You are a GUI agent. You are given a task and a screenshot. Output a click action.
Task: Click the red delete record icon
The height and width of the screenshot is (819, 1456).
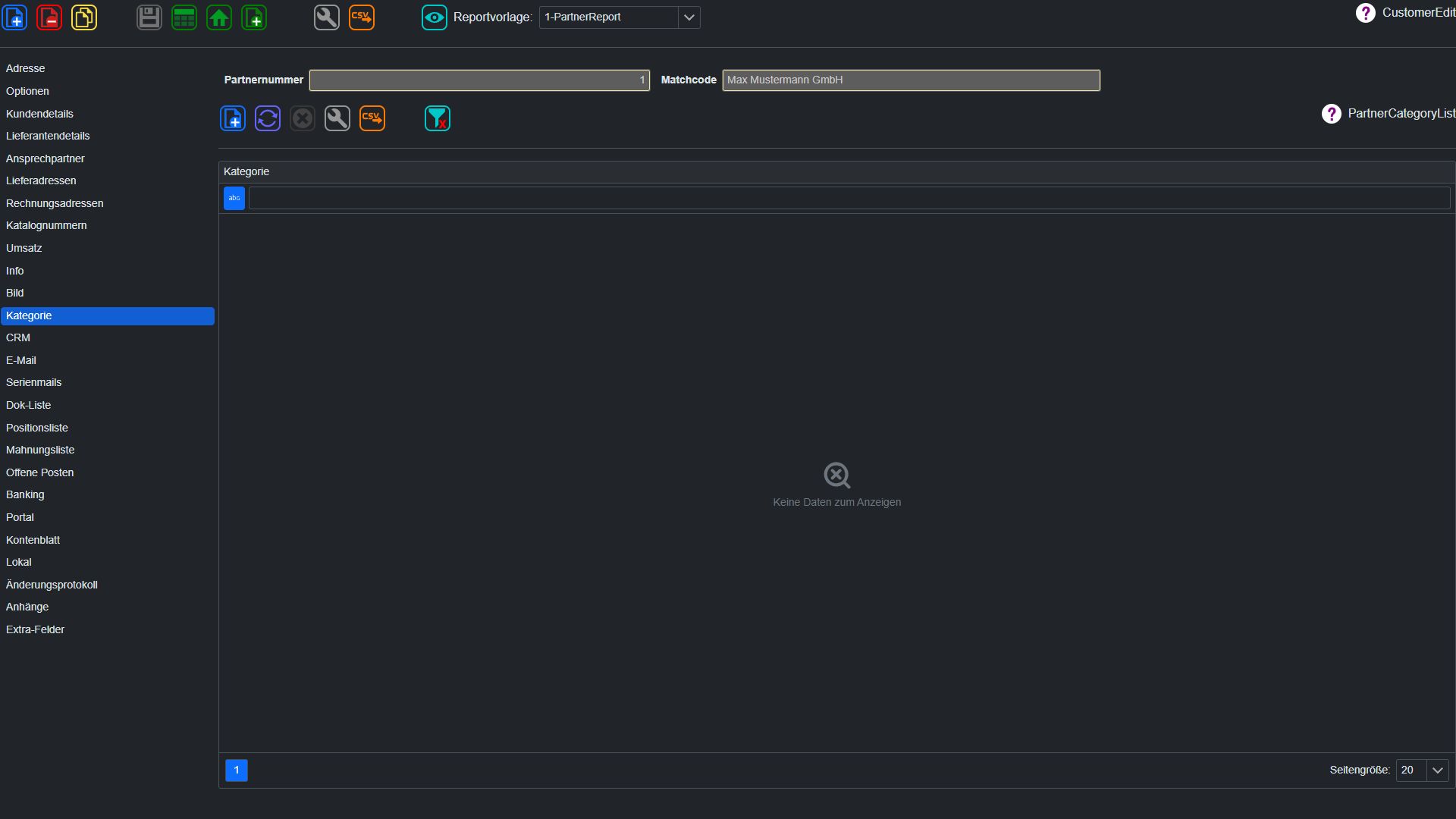pos(49,17)
